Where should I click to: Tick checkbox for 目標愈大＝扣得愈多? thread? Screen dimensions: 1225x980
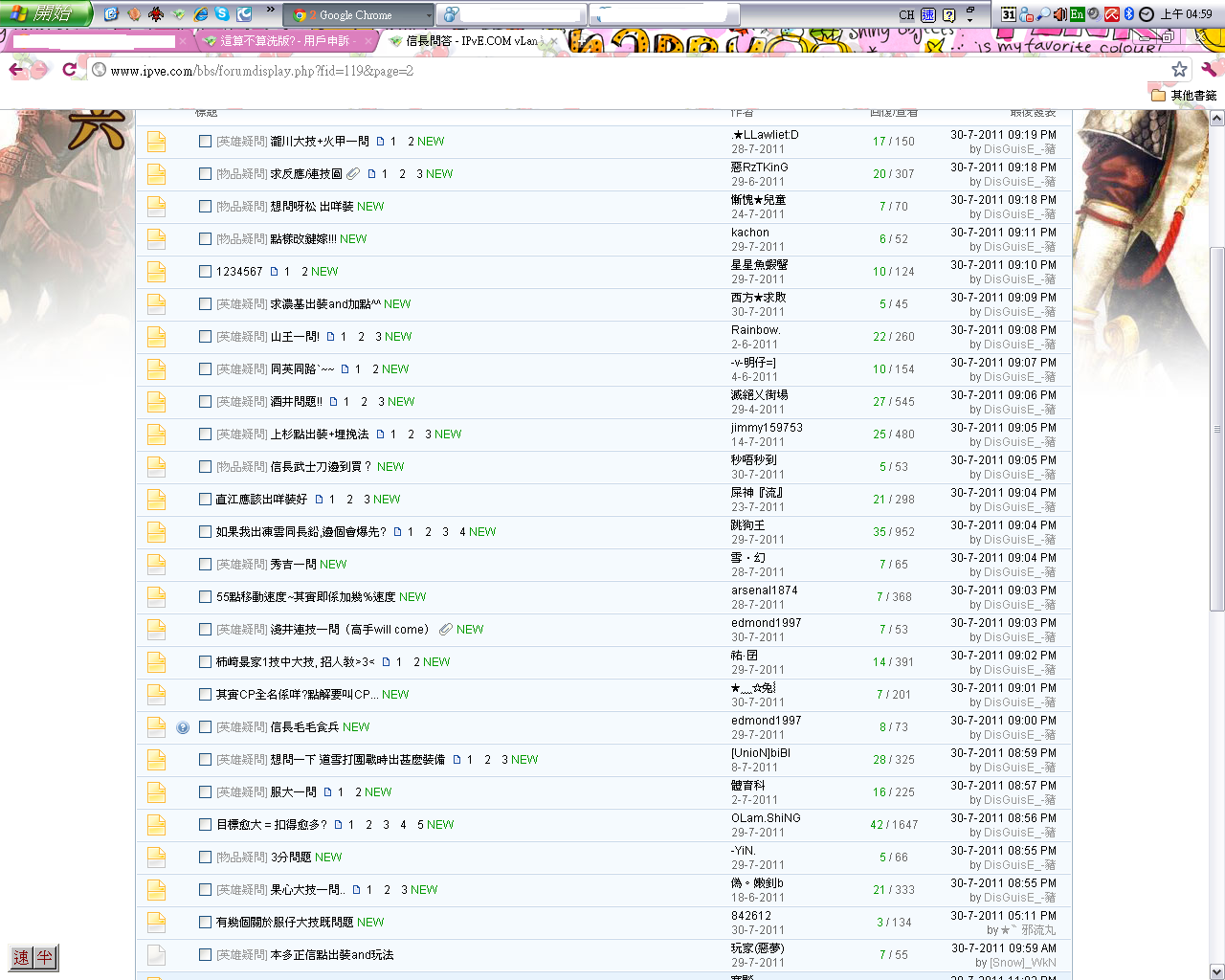[x=205, y=824]
